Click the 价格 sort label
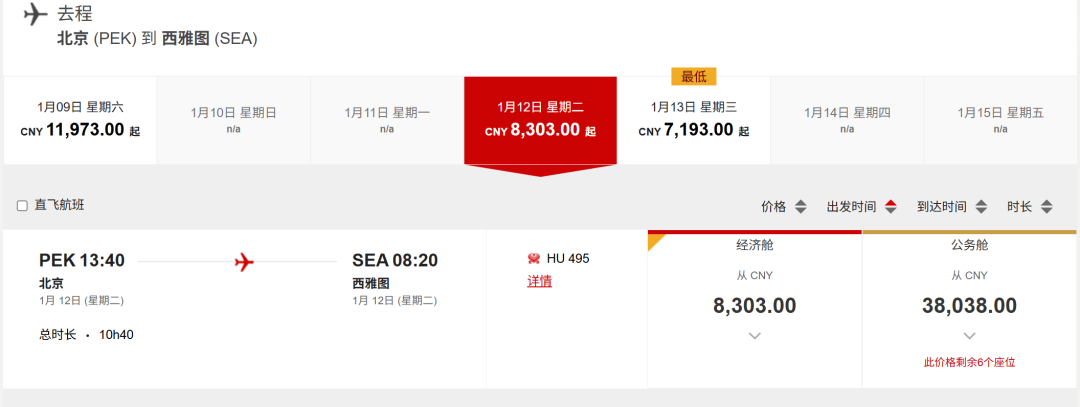 pos(773,206)
